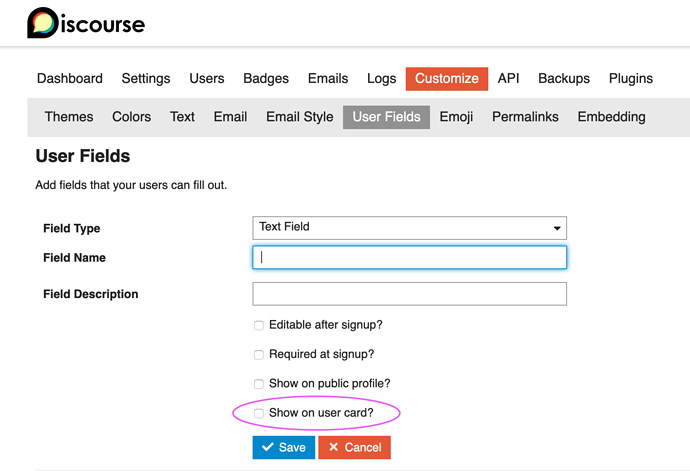This screenshot has height=471, width=690.
Task: Go to the Backups tab
Action: [x=564, y=78]
